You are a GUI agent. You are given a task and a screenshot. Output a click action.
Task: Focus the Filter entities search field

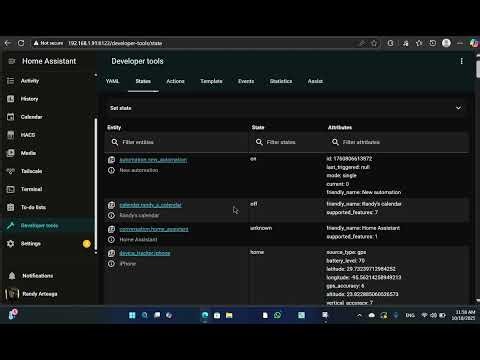pos(177,142)
